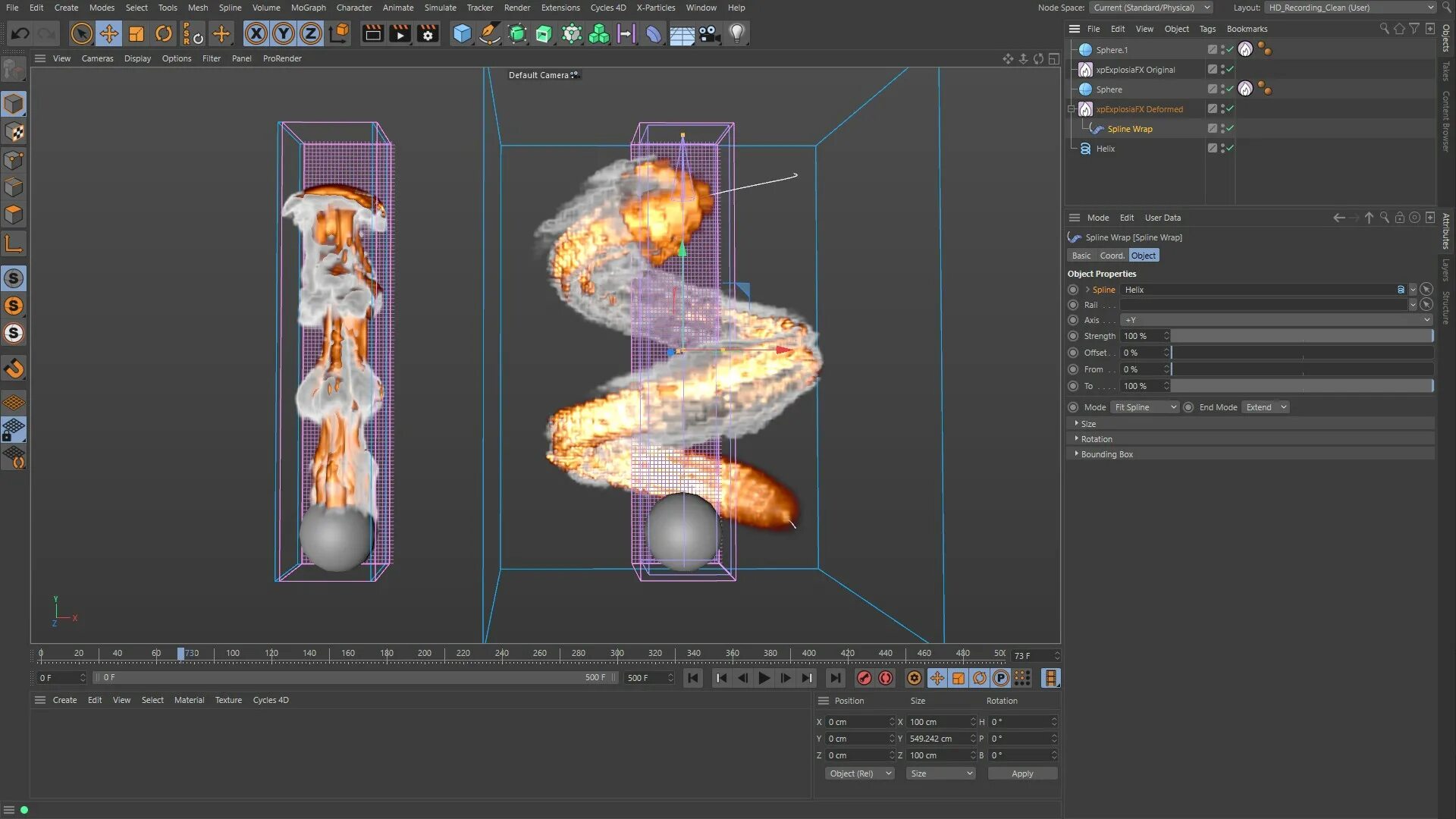Image resolution: width=1456 pixels, height=819 pixels.
Task: Switch to the Coord. tab
Action: (x=1112, y=256)
